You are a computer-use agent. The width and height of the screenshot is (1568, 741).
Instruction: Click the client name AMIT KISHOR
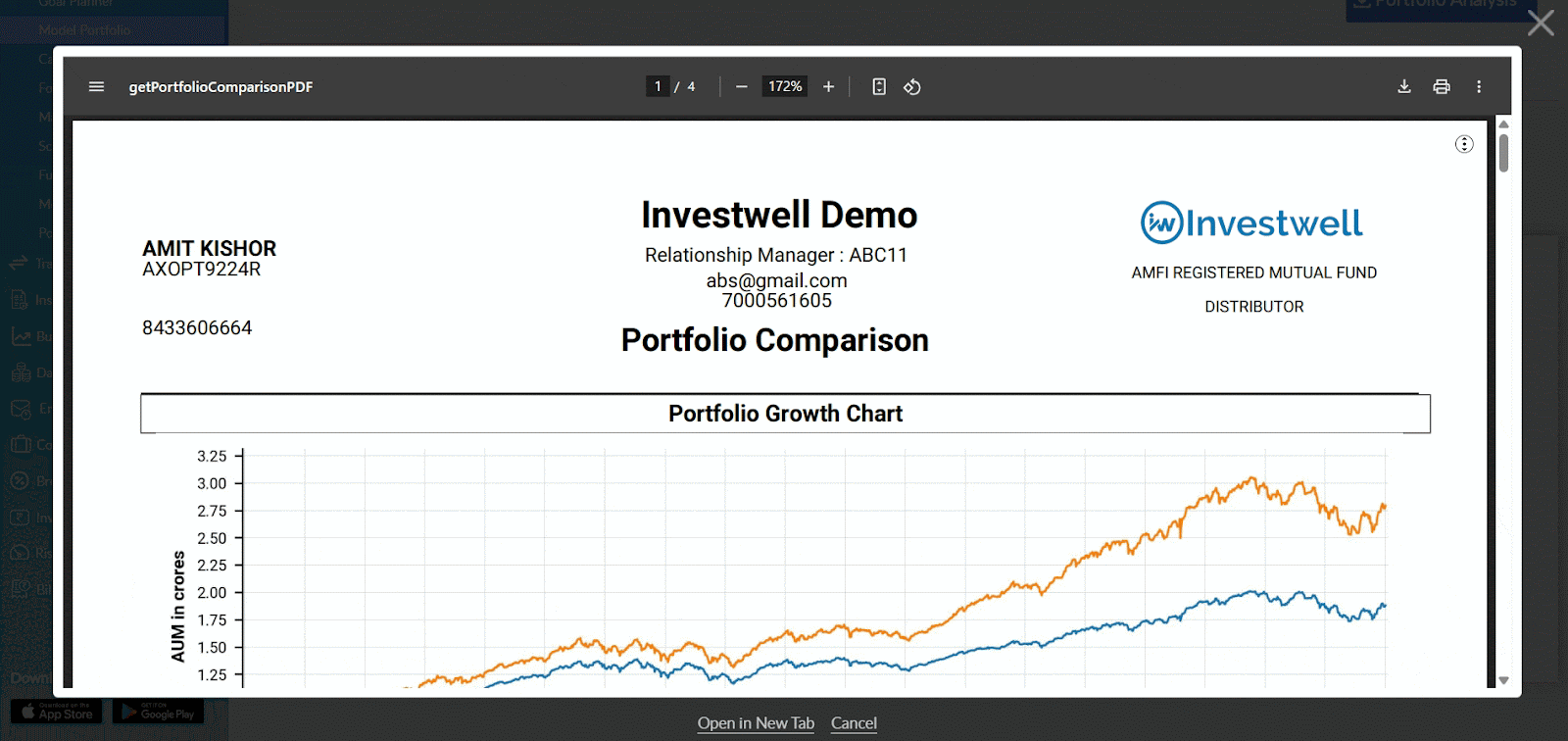tap(209, 248)
